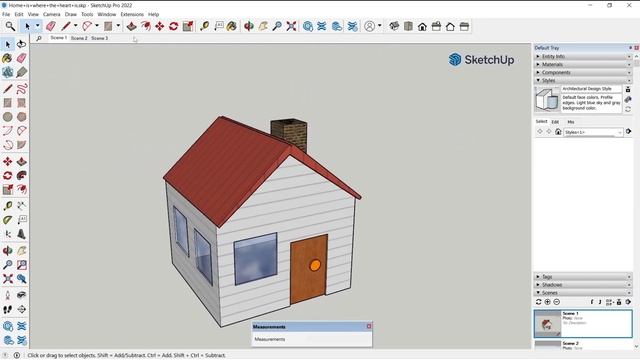
Task: Open the Mix tab in Styles panel
Action: tap(571, 122)
